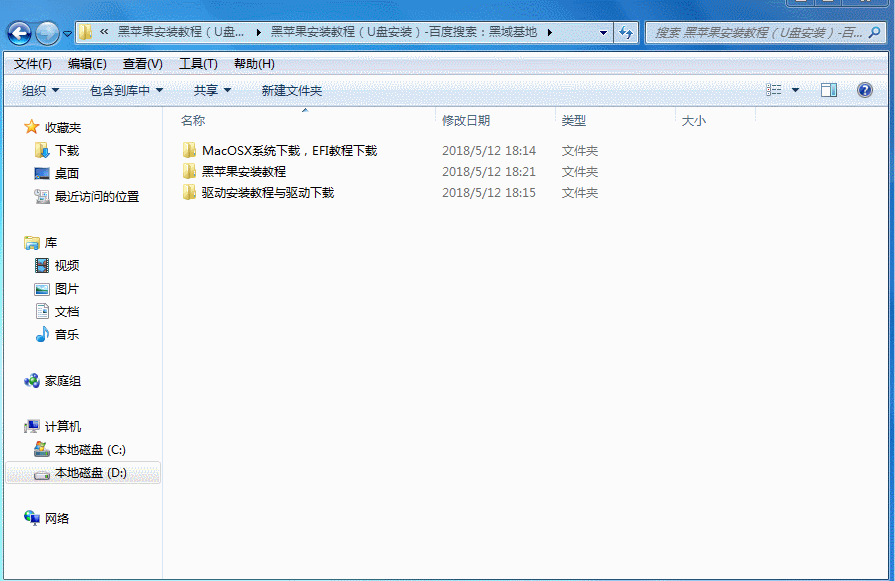Open the recent pages history dropdown arrow
Viewport: 895px width, 581px height.
pyautogui.click(x=67, y=34)
